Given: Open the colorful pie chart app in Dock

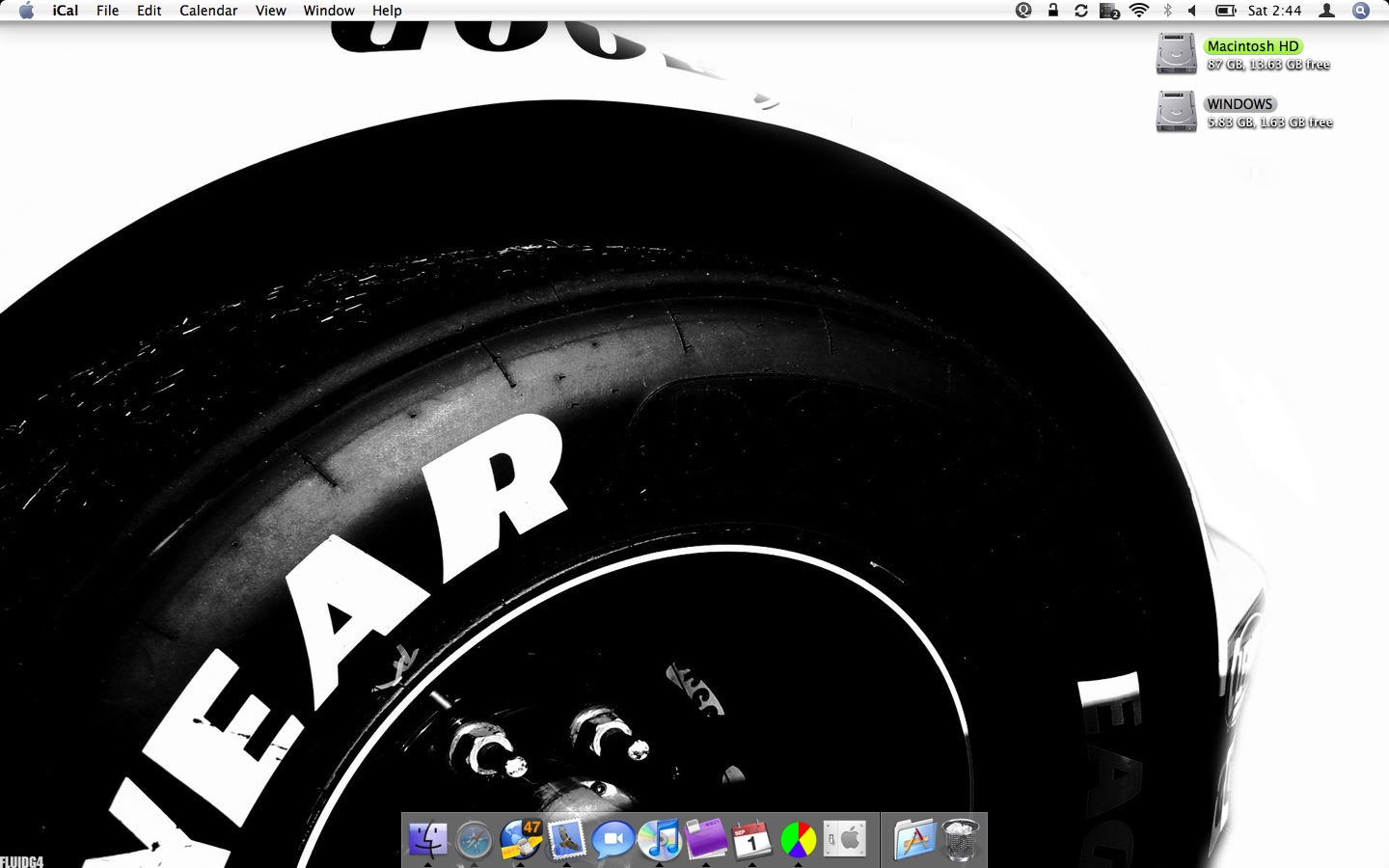Looking at the screenshot, I should click(799, 840).
